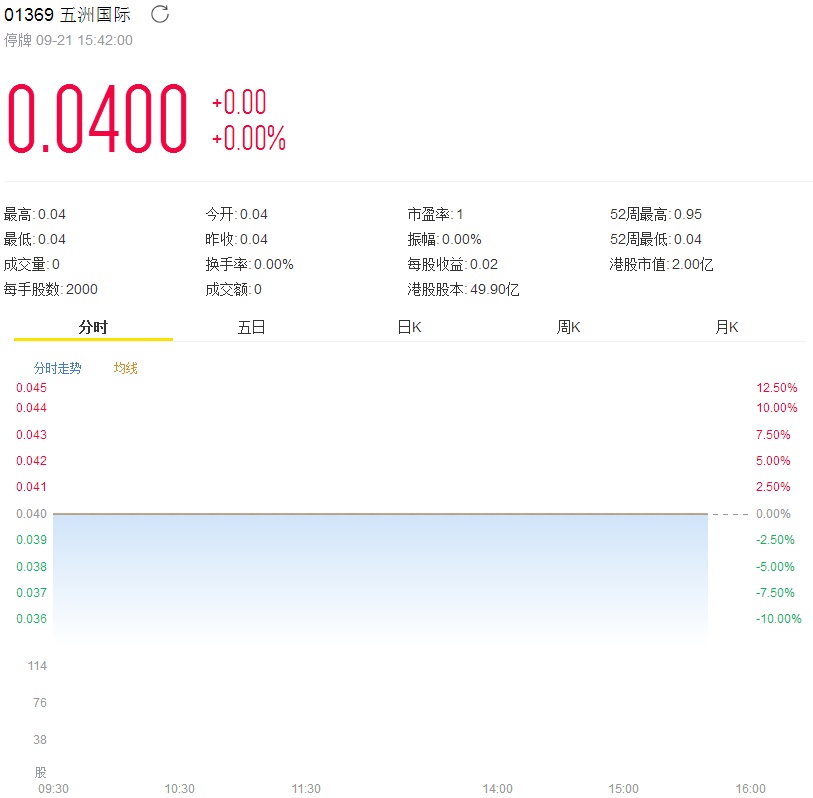Click the 12.50% percent axis label
813x798 pixels.
coord(777,388)
